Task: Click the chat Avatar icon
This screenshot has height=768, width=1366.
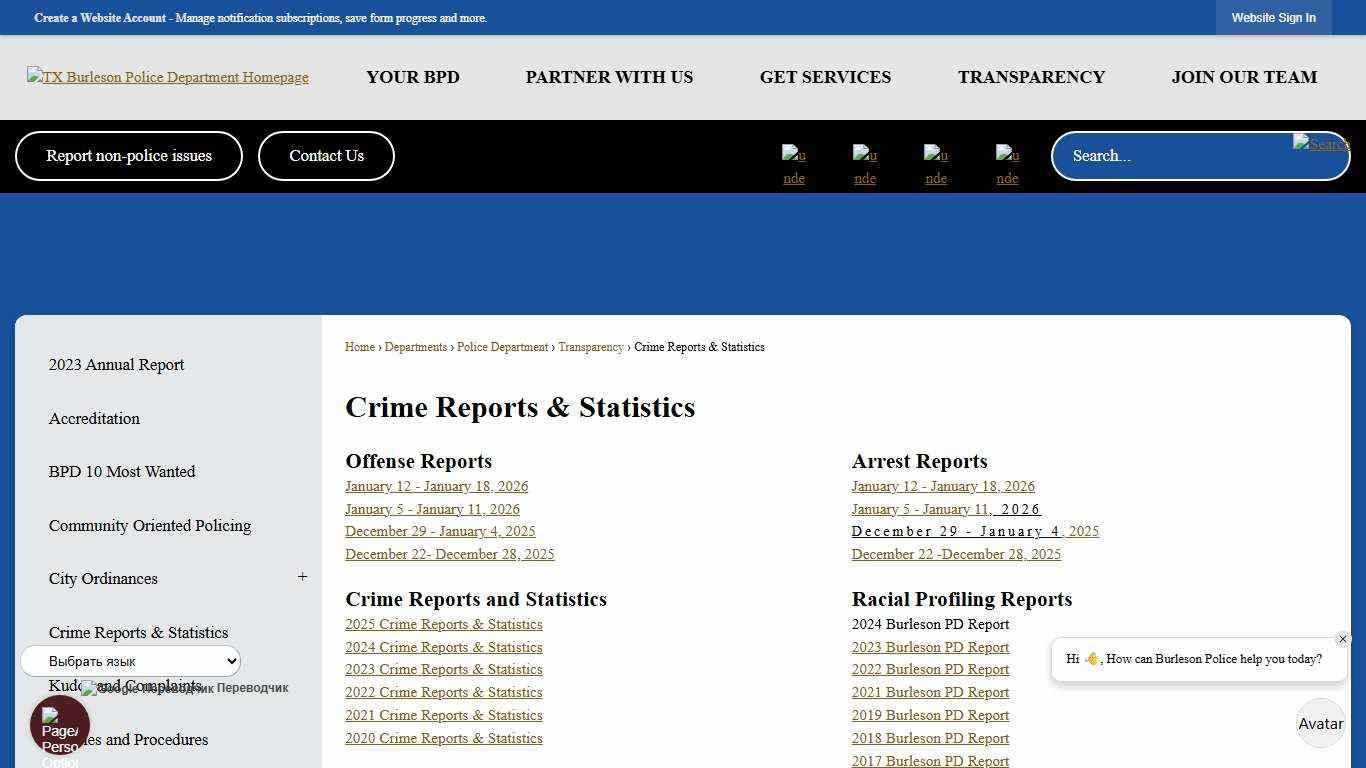Action: (x=1320, y=723)
